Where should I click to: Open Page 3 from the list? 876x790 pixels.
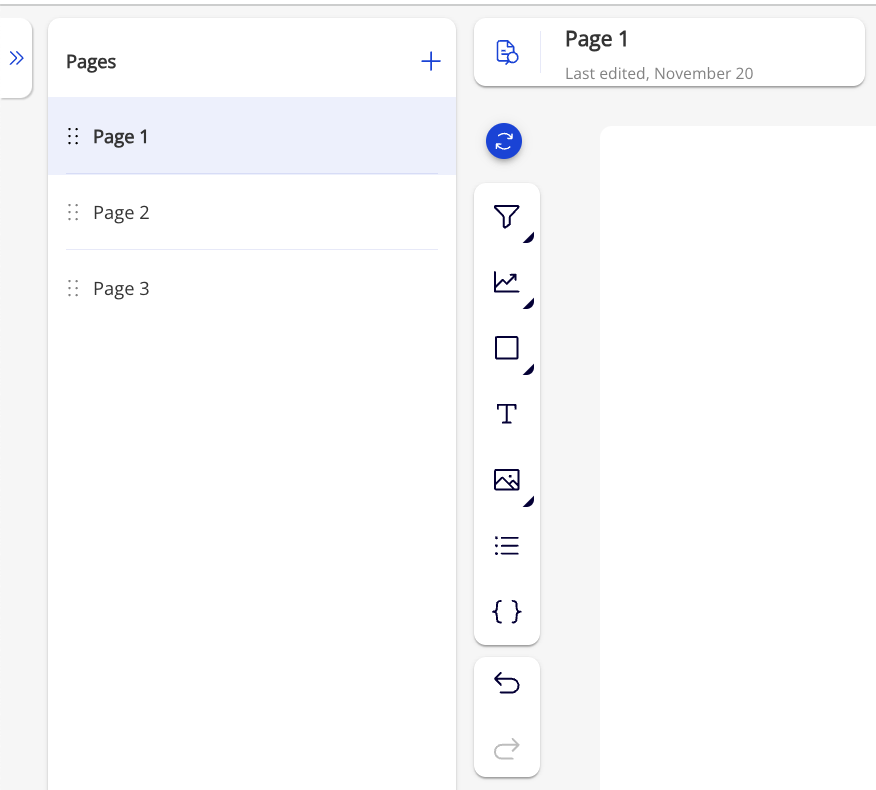121,289
